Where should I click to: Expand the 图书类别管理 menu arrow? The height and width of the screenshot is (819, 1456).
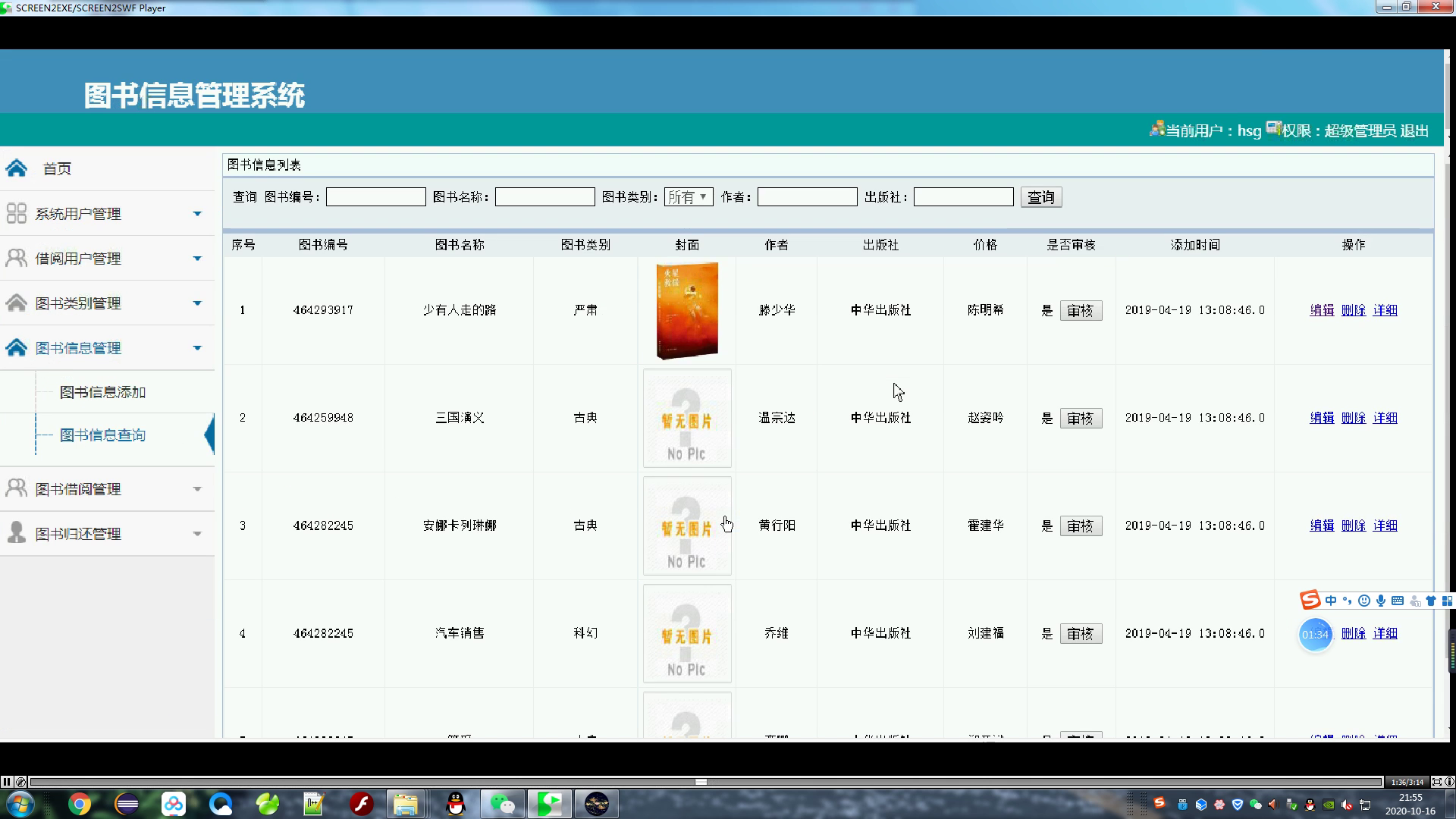197,303
